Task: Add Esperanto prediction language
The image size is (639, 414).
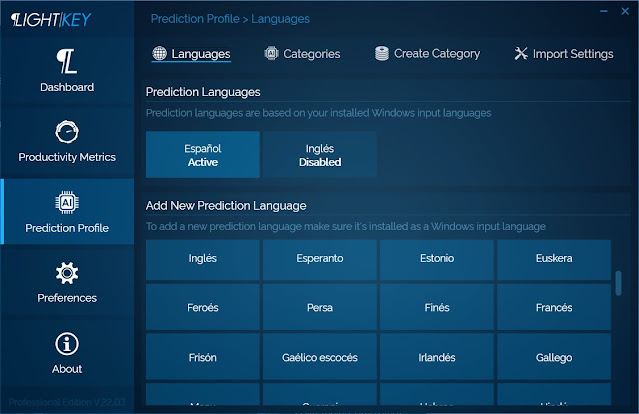Action: coord(320,260)
